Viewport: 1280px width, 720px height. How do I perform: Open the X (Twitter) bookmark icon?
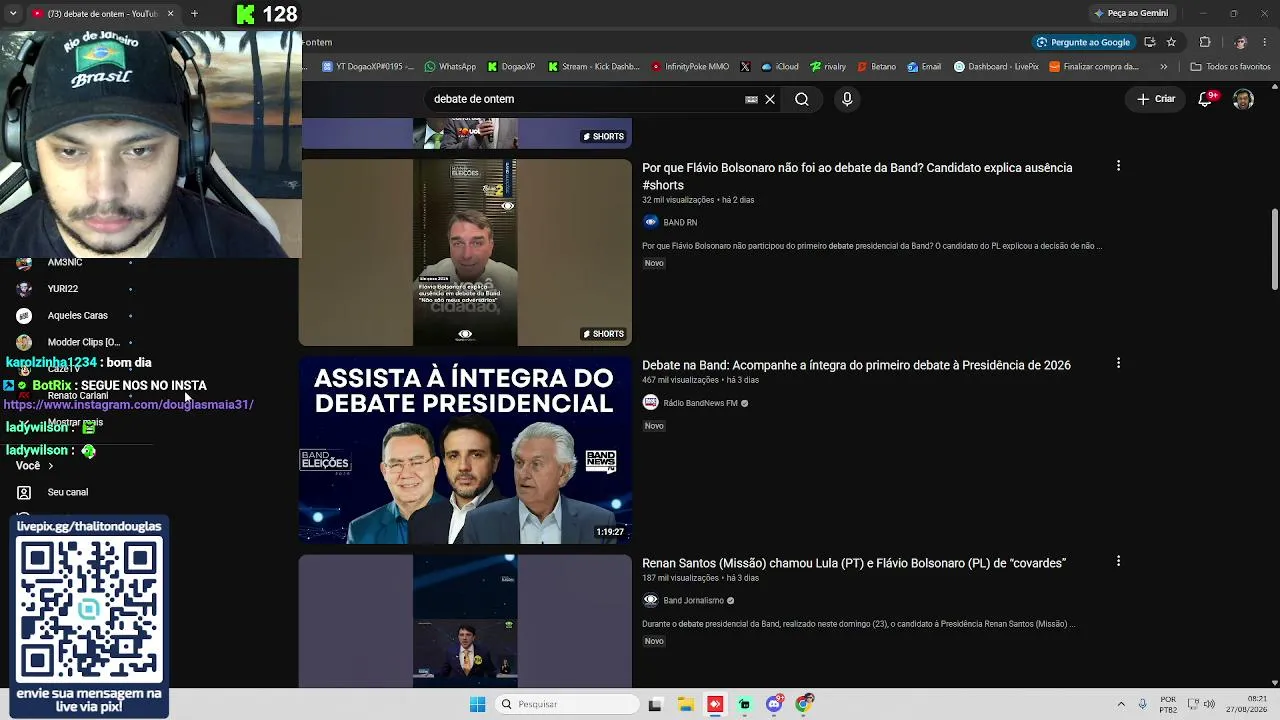[745, 67]
